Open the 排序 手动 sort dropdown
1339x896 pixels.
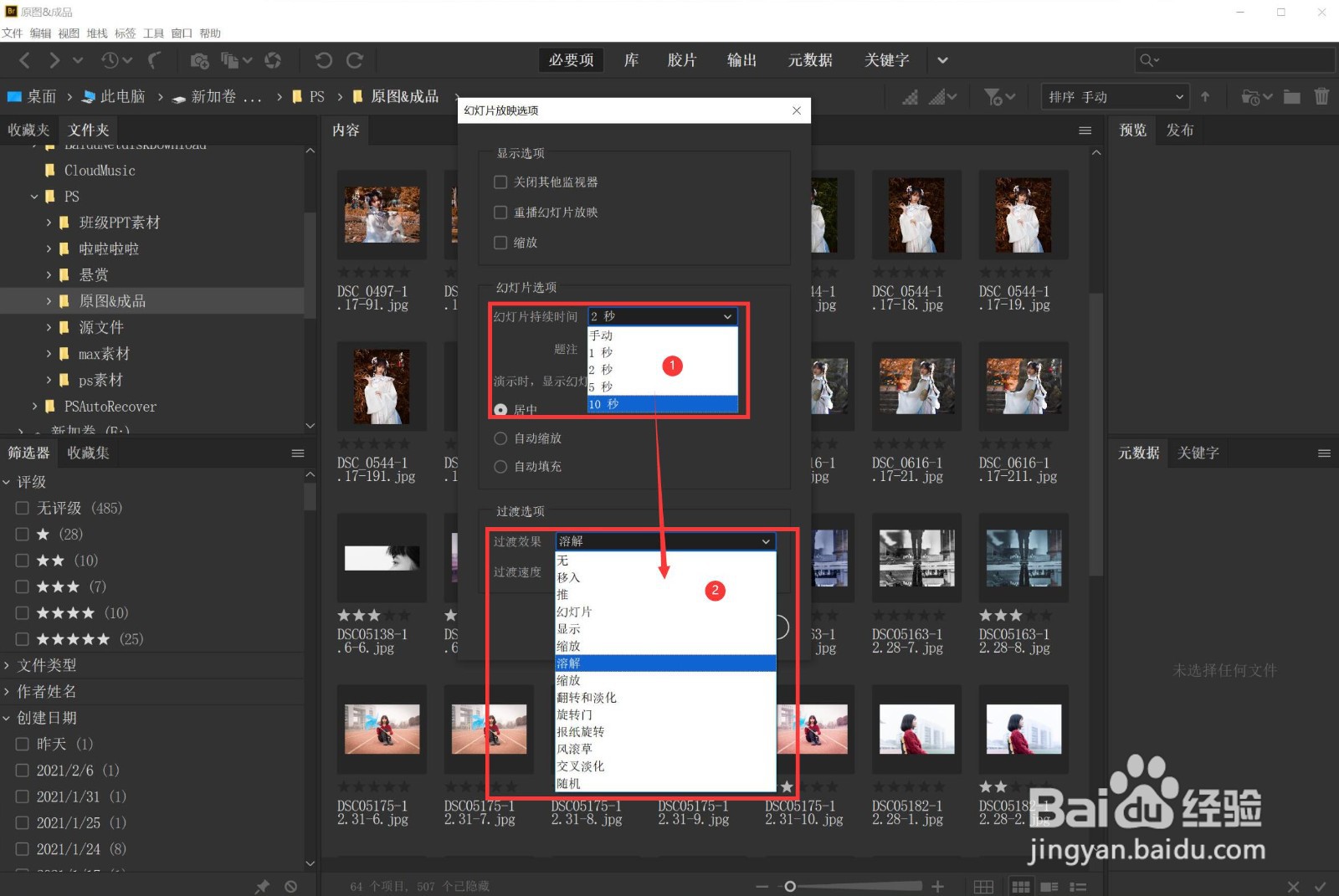[1116, 97]
